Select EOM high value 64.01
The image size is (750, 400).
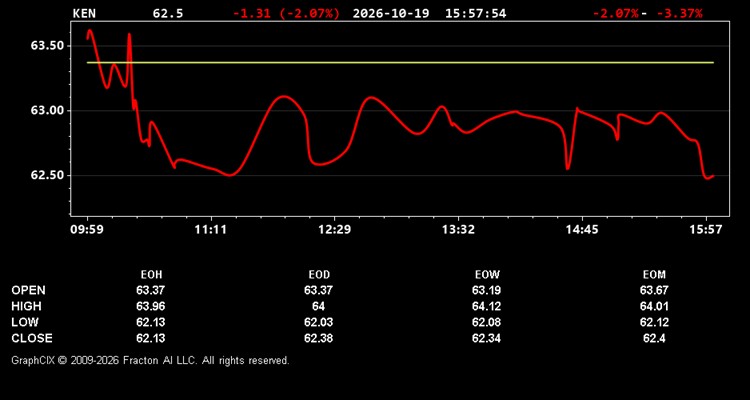point(654,306)
